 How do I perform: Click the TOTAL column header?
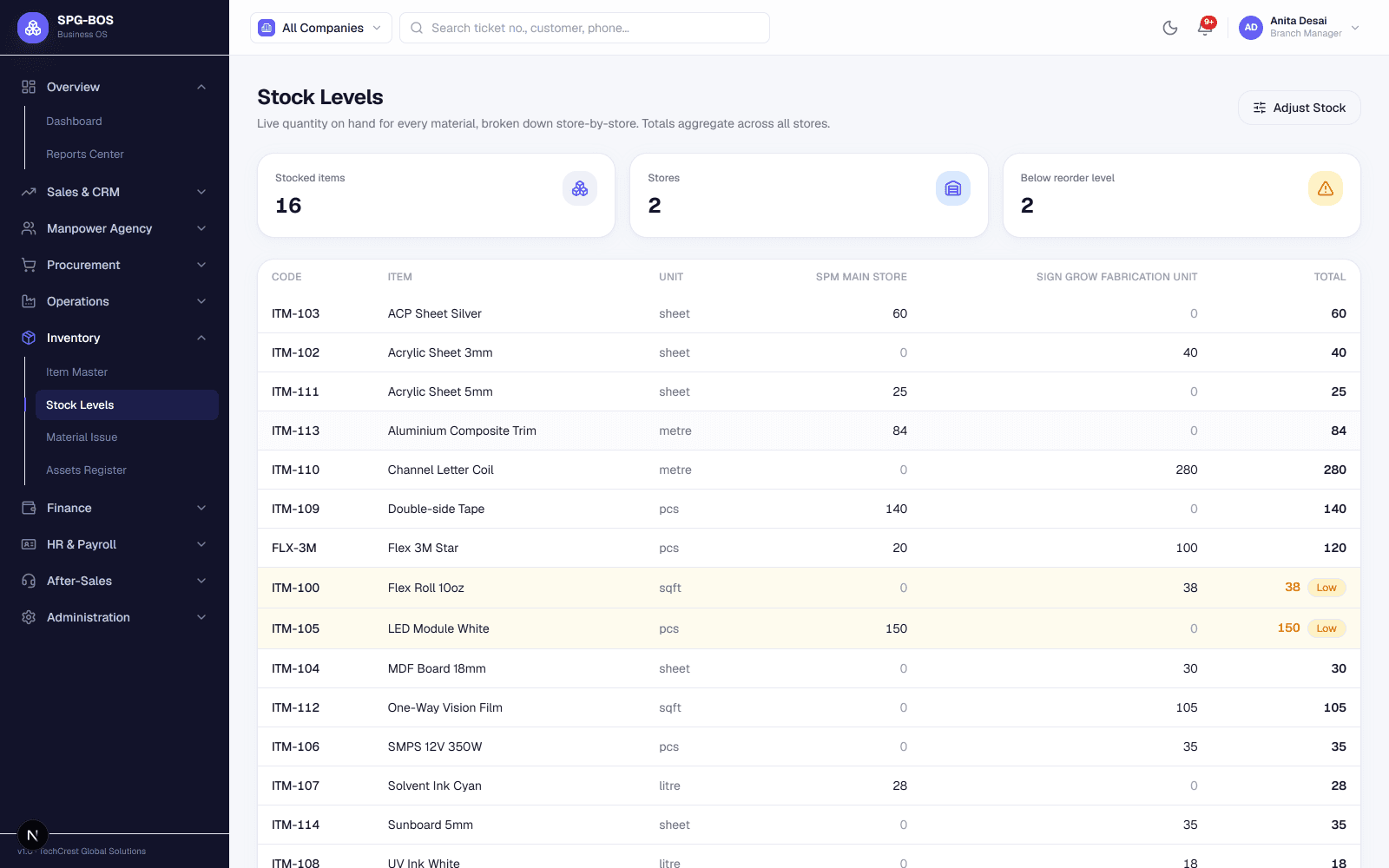tap(1329, 277)
